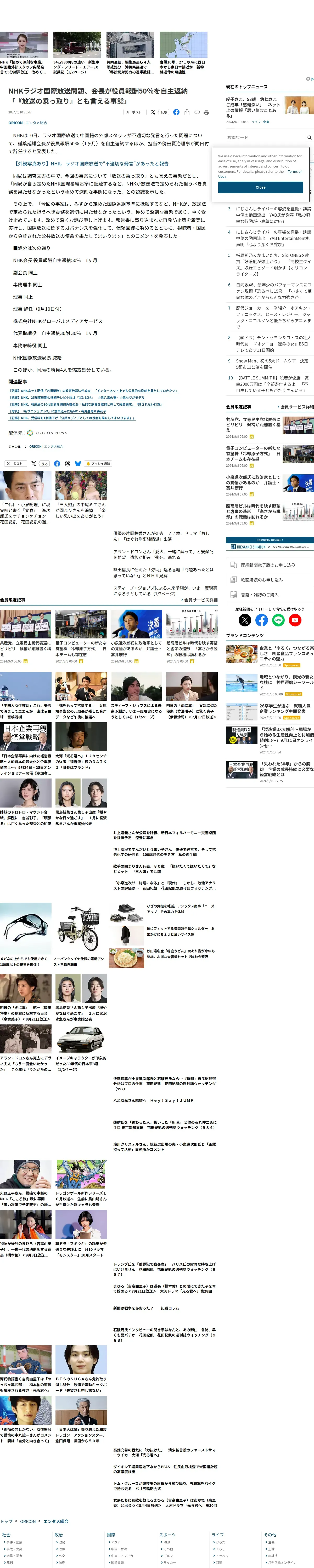314x1568 pixels.
Task: Open ドラゴンボール新作シリーズ article thumbnail
Action: click(x=81, y=1174)
